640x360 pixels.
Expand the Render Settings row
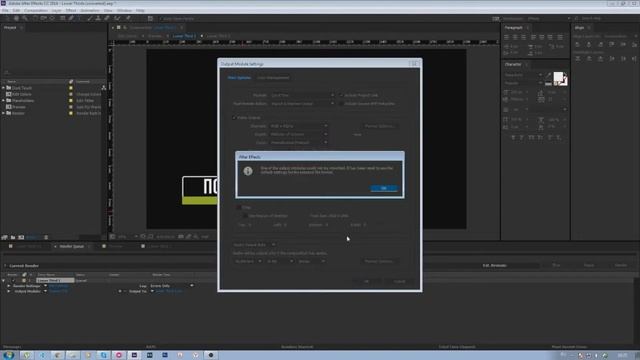click(9, 286)
